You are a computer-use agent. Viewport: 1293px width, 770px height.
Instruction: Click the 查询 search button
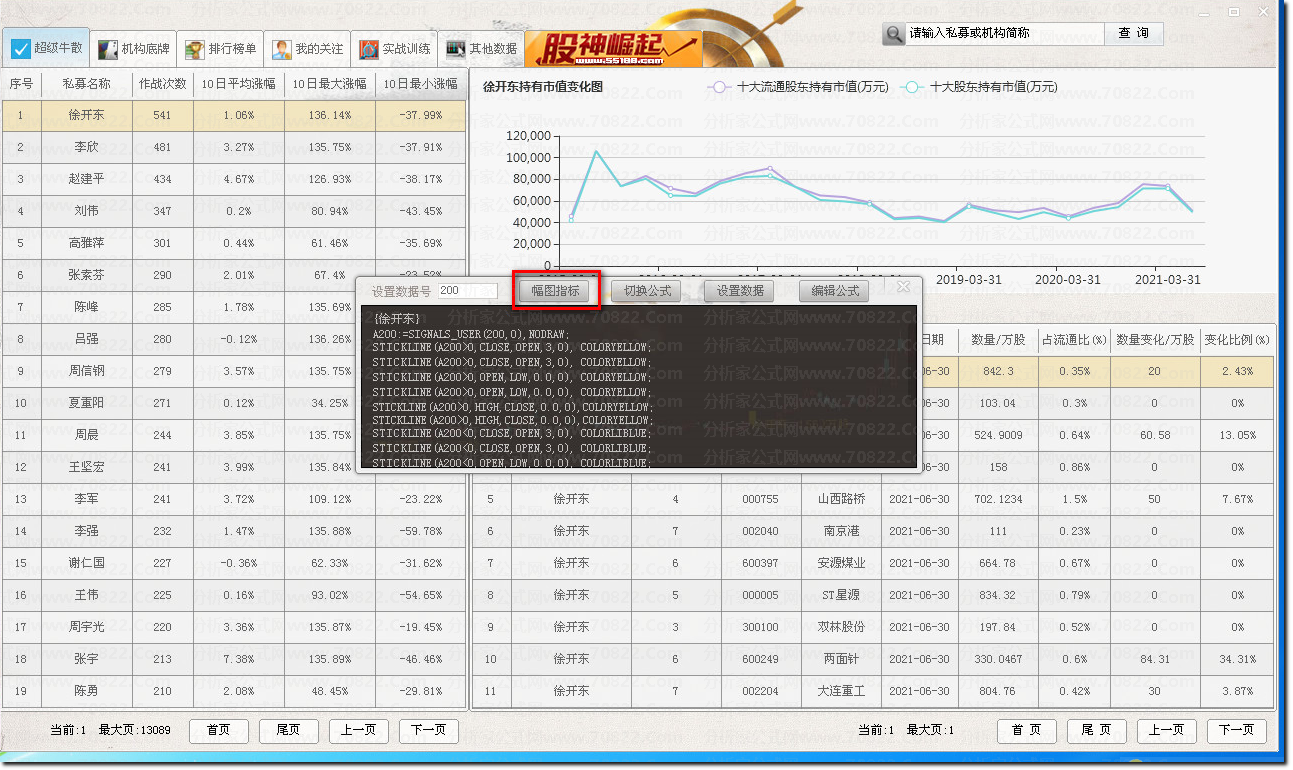1134,34
